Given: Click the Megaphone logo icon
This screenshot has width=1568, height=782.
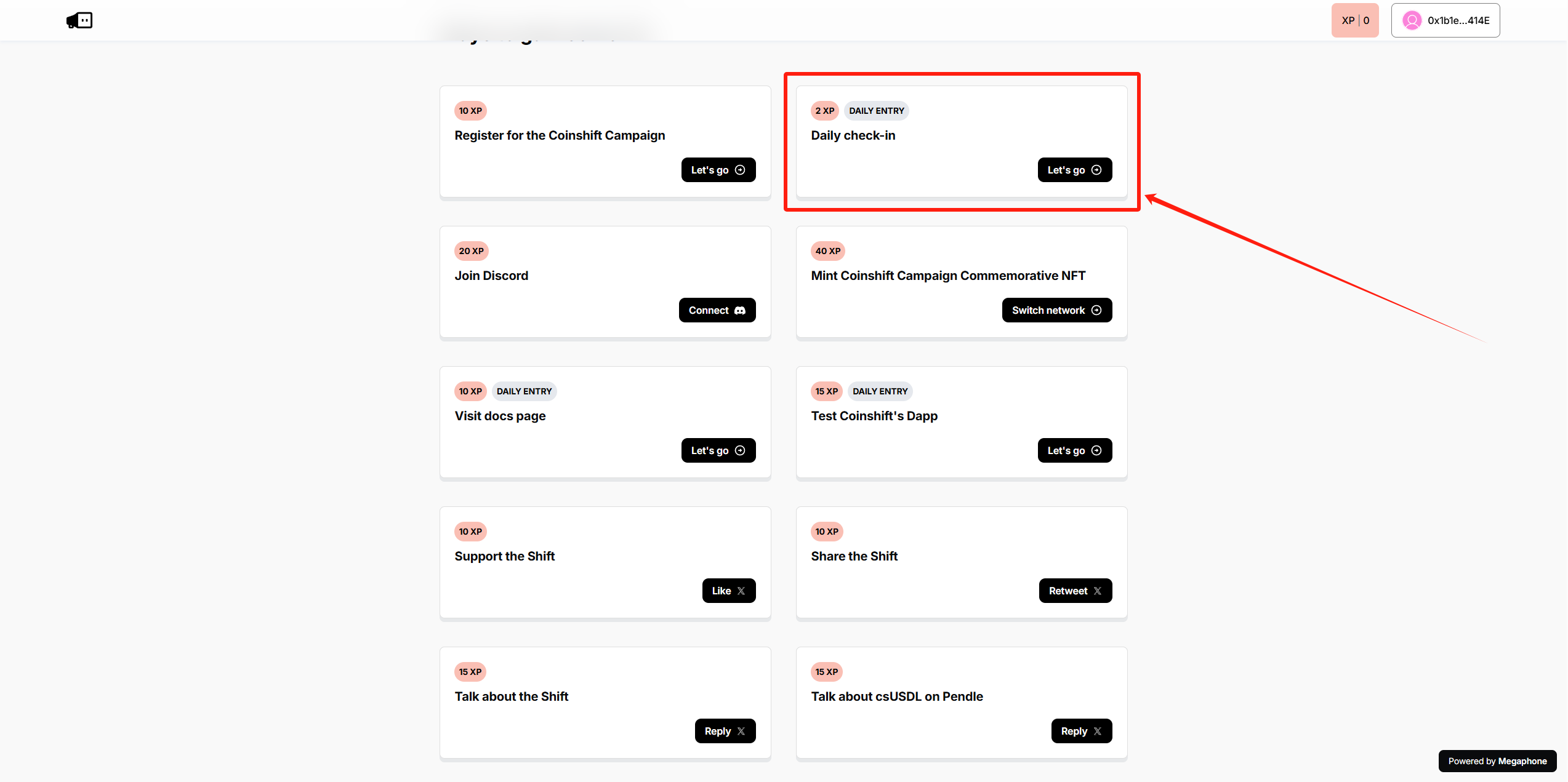Looking at the screenshot, I should [x=79, y=20].
